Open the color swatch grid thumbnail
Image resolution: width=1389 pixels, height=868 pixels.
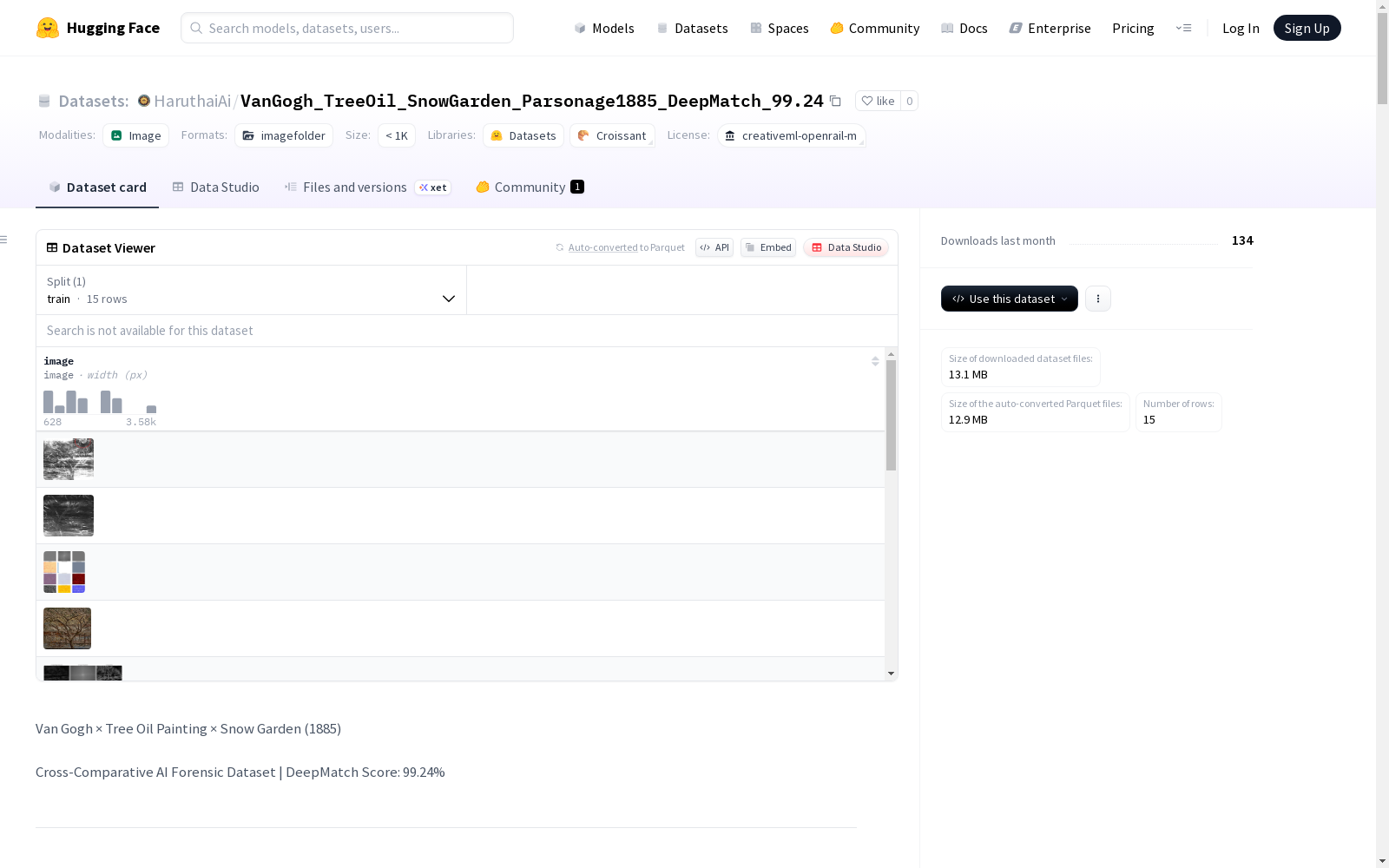tap(64, 572)
